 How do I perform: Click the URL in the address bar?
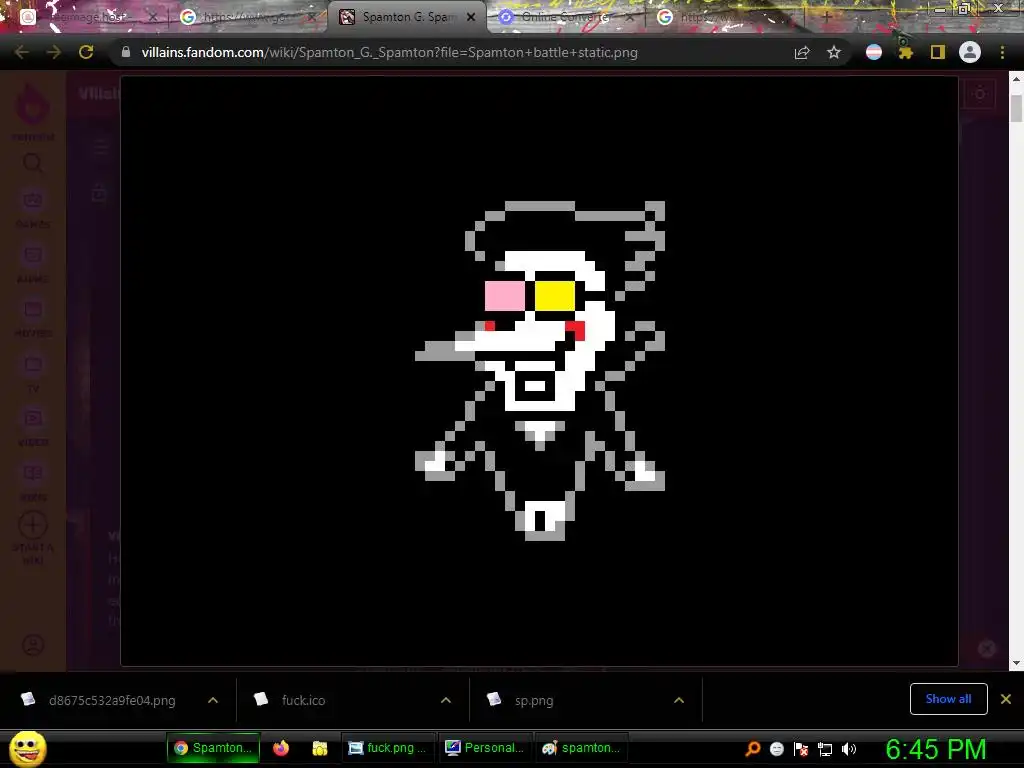[x=389, y=52]
